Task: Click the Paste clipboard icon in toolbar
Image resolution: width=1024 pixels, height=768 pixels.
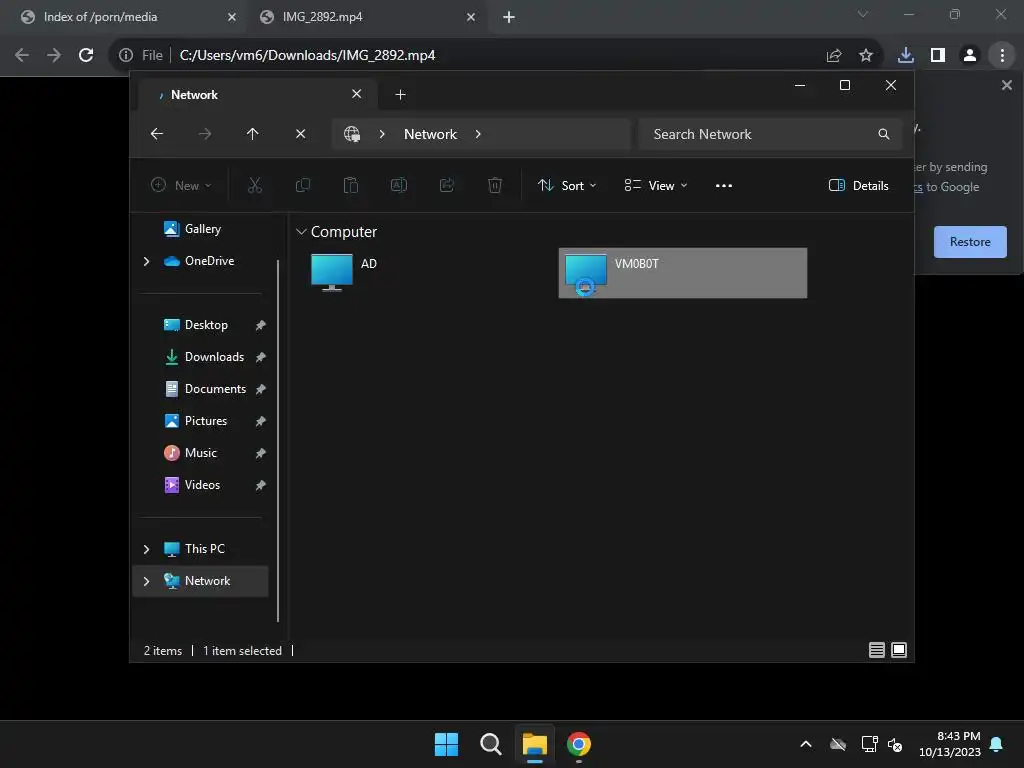Action: pos(351,185)
